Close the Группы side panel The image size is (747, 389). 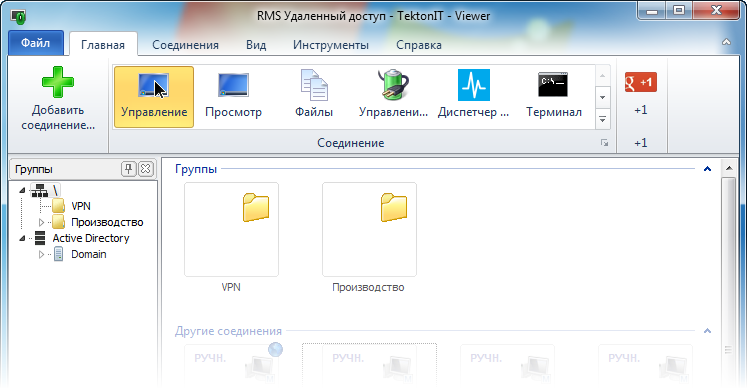coord(146,169)
